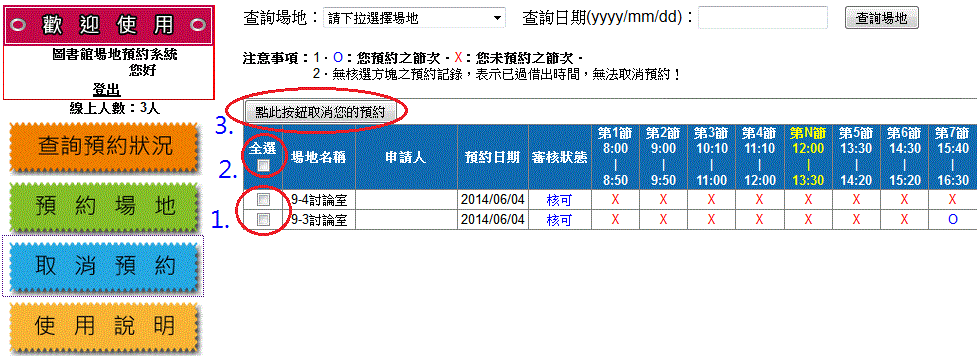
Task: Check the 9-3討論室 row checkbox
Action: (264, 219)
